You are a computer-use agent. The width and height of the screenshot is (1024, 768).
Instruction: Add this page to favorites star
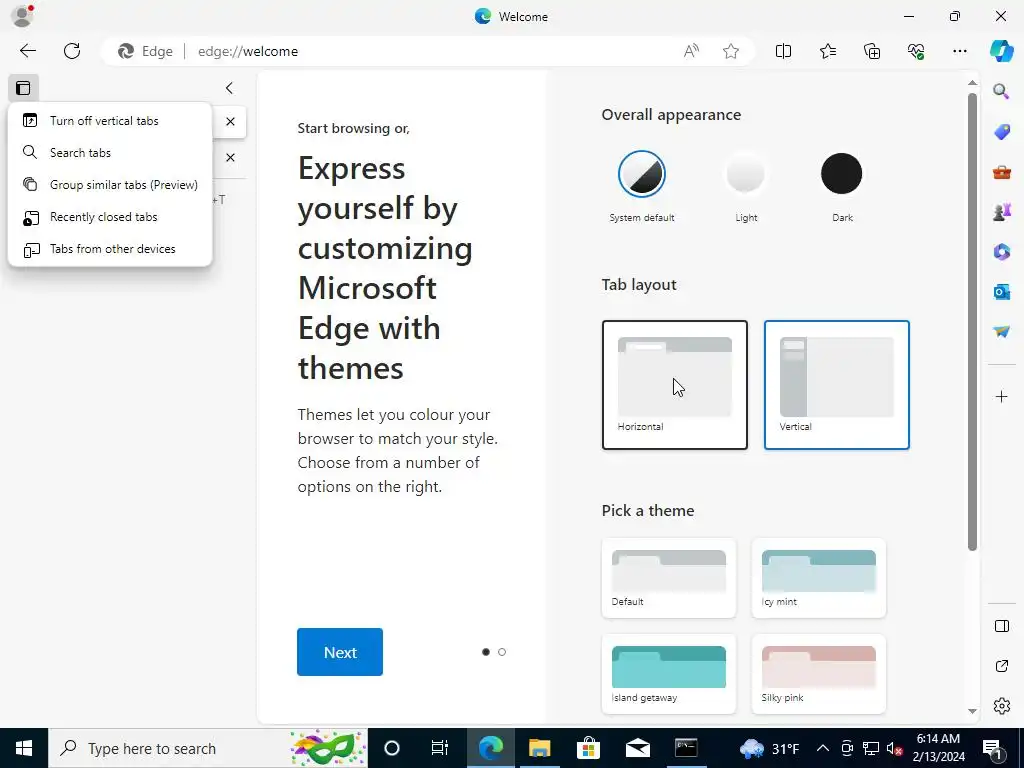[731, 51]
